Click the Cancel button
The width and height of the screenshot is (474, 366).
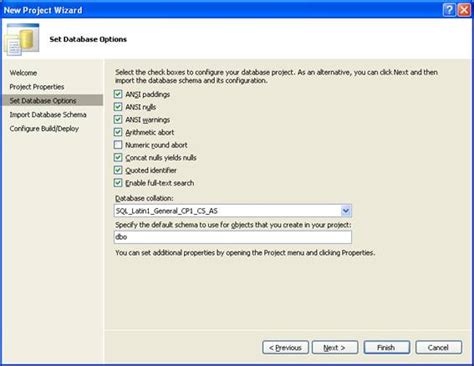(x=439, y=348)
